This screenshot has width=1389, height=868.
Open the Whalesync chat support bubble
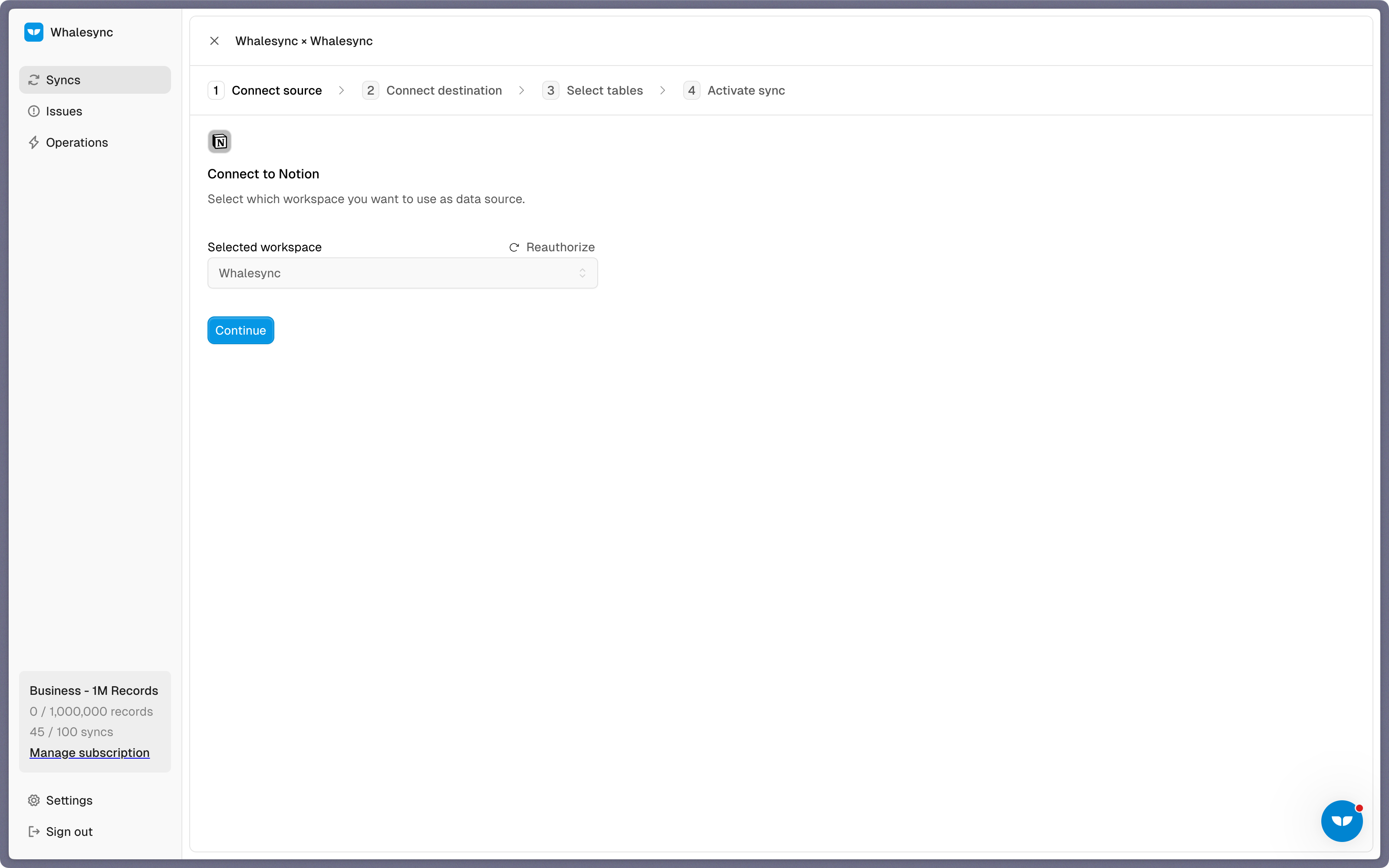(x=1342, y=822)
